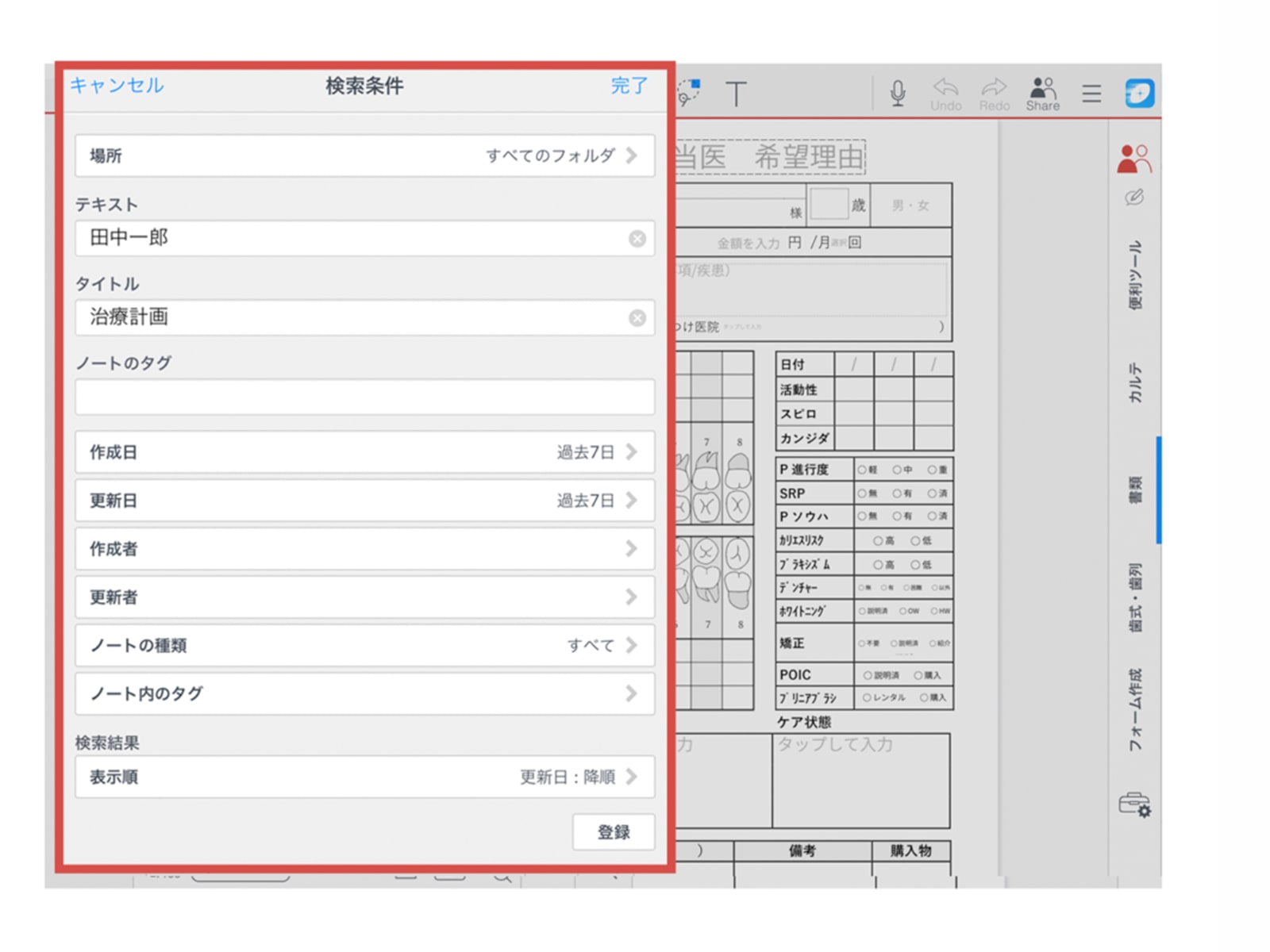Click the Undo arrow icon

[x=945, y=93]
